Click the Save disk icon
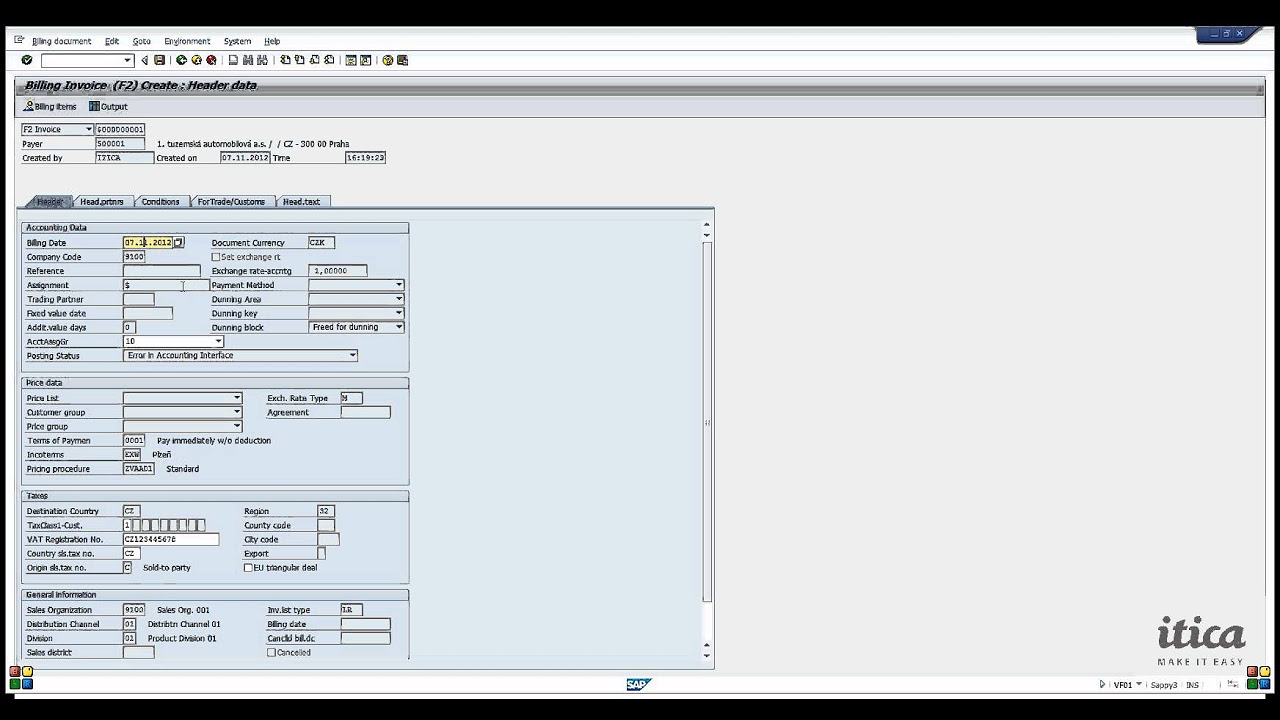This screenshot has height=720, width=1280. [159, 60]
